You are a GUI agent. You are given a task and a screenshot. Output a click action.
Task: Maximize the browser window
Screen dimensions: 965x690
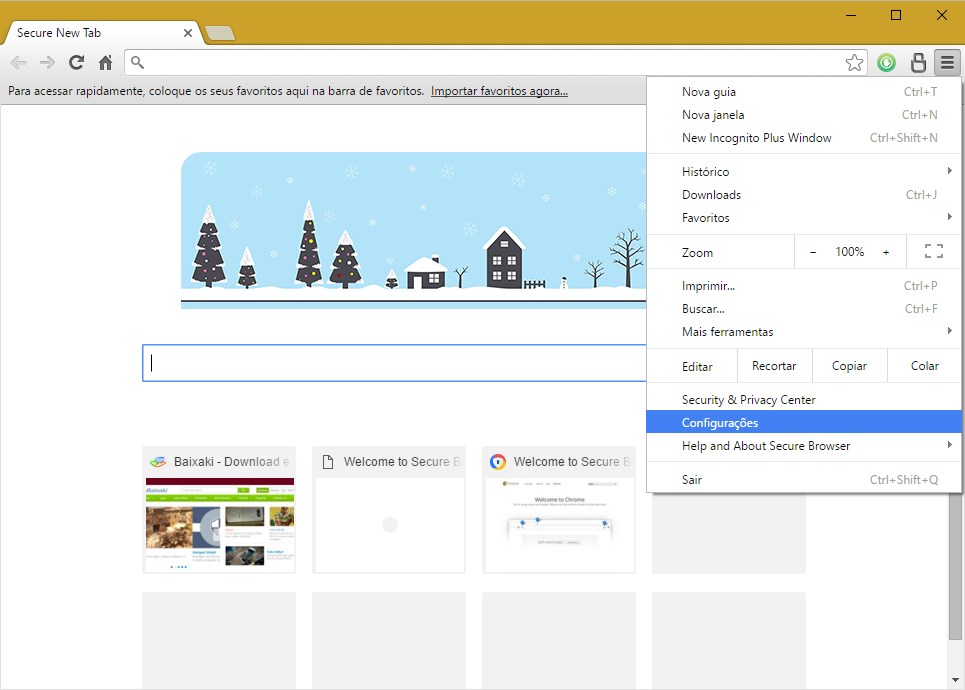pos(896,15)
